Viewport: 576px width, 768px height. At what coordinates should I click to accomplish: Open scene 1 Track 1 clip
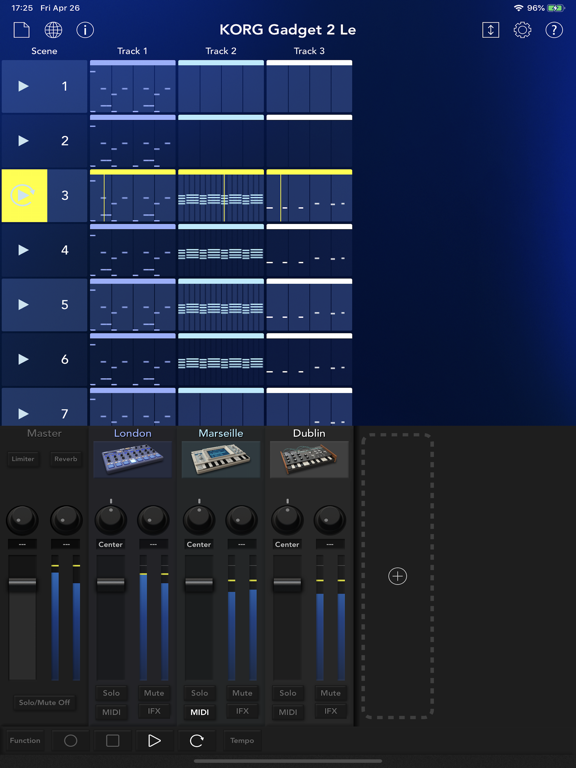point(133,87)
